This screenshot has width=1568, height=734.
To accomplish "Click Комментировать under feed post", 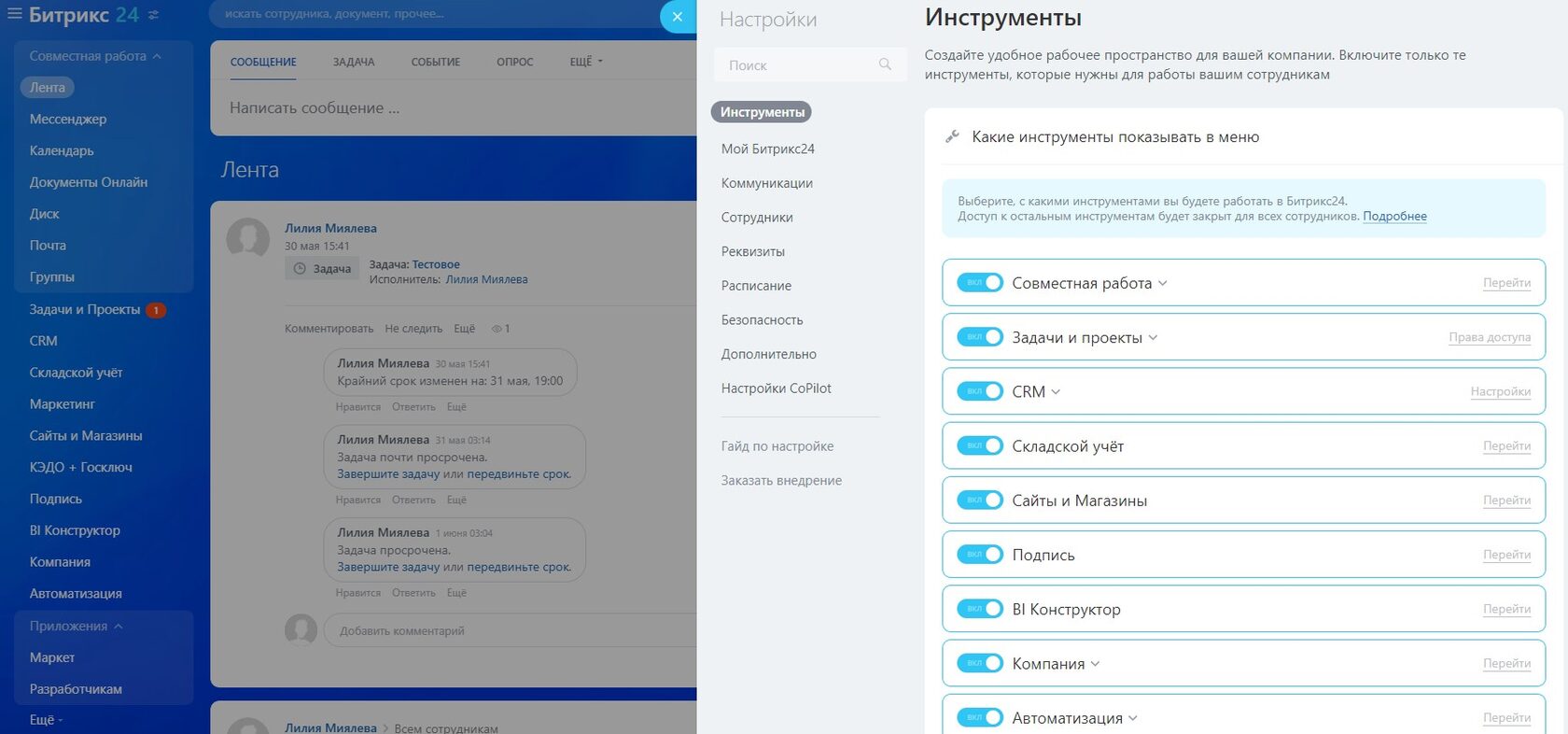I will pos(329,329).
